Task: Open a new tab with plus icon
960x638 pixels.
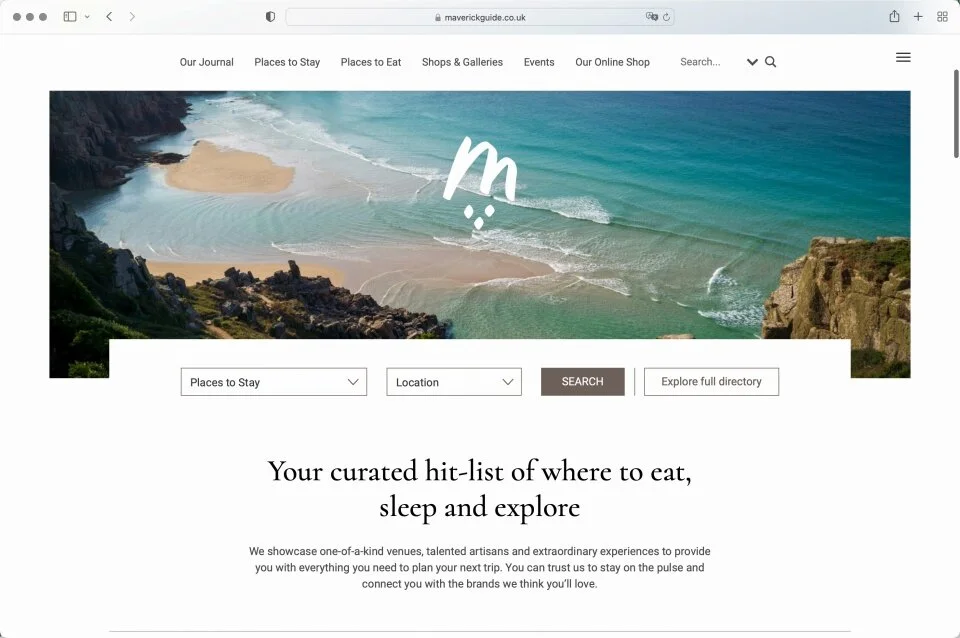Action: coord(918,17)
